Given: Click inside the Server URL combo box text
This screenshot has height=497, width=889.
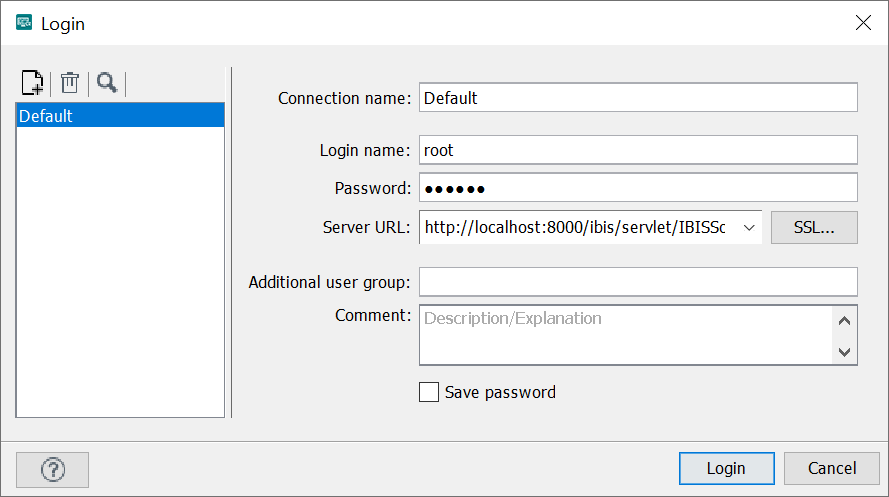Looking at the screenshot, I should pos(575,228).
